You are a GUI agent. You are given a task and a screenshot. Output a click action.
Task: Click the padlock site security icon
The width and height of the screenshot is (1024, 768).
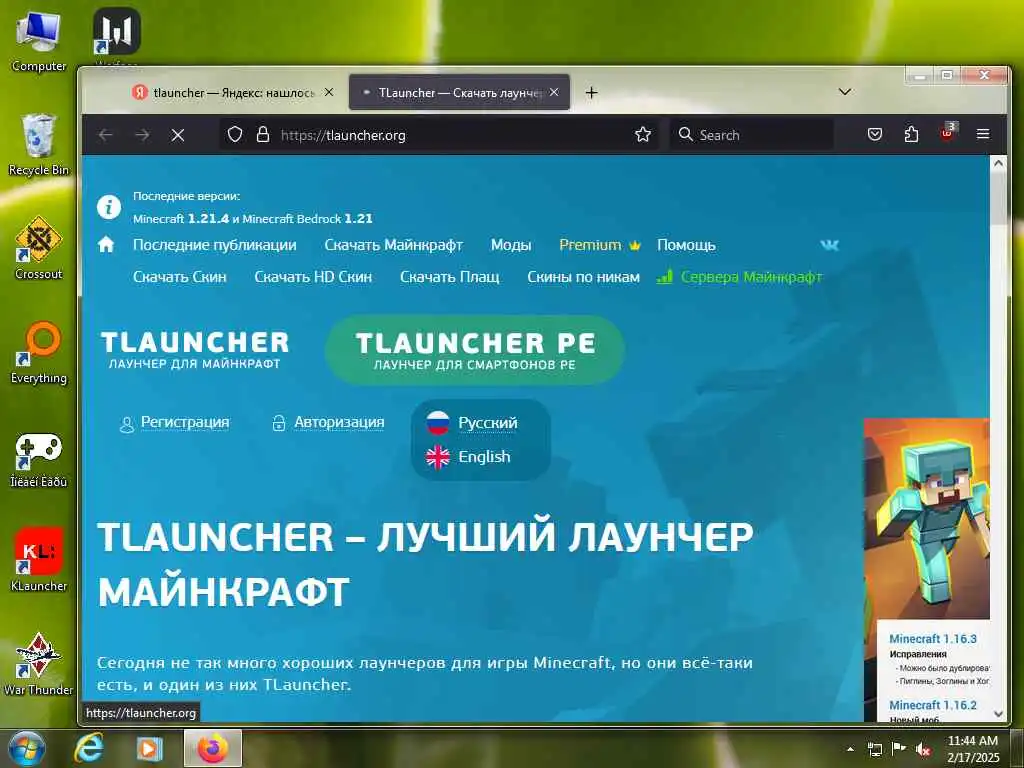263,135
